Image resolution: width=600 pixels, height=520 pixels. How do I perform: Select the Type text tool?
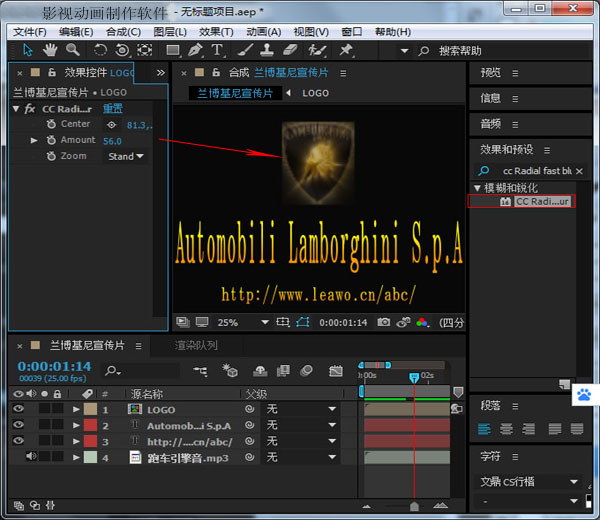[x=217, y=50]
